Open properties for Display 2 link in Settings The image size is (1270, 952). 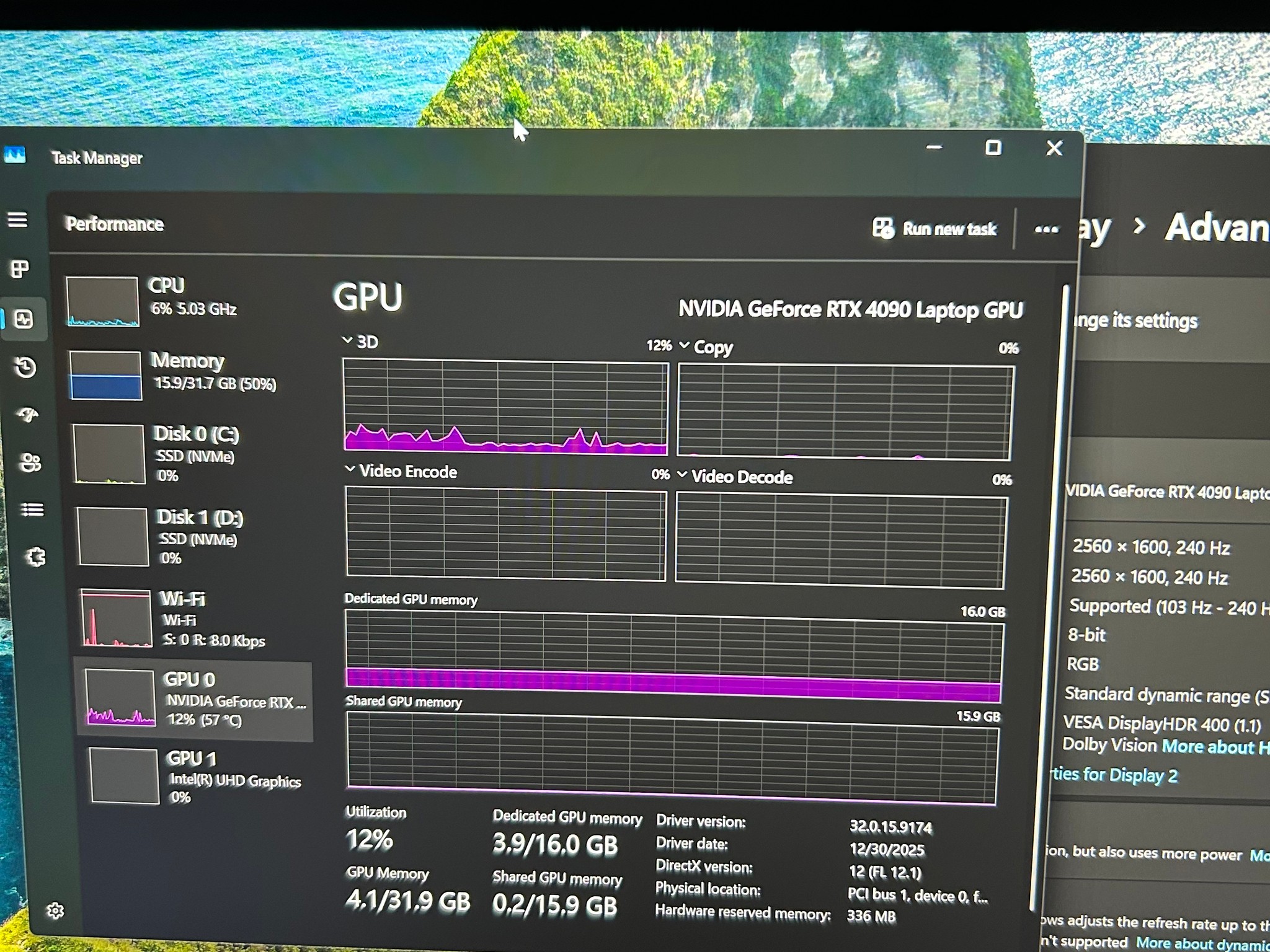point(1115,775)
